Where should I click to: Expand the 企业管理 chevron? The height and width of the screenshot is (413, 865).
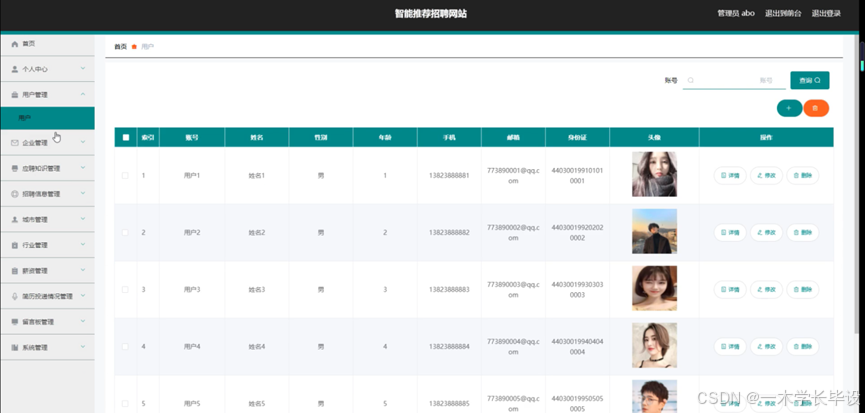tap(83, 142)
